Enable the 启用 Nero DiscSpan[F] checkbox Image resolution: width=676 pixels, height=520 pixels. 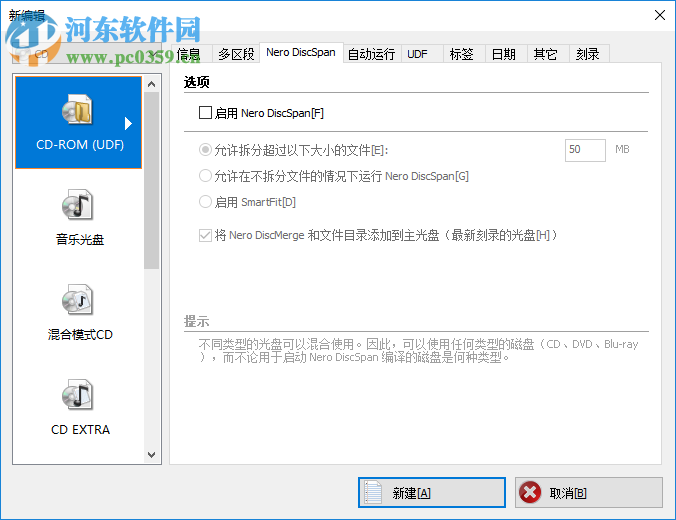pos(205,113)
